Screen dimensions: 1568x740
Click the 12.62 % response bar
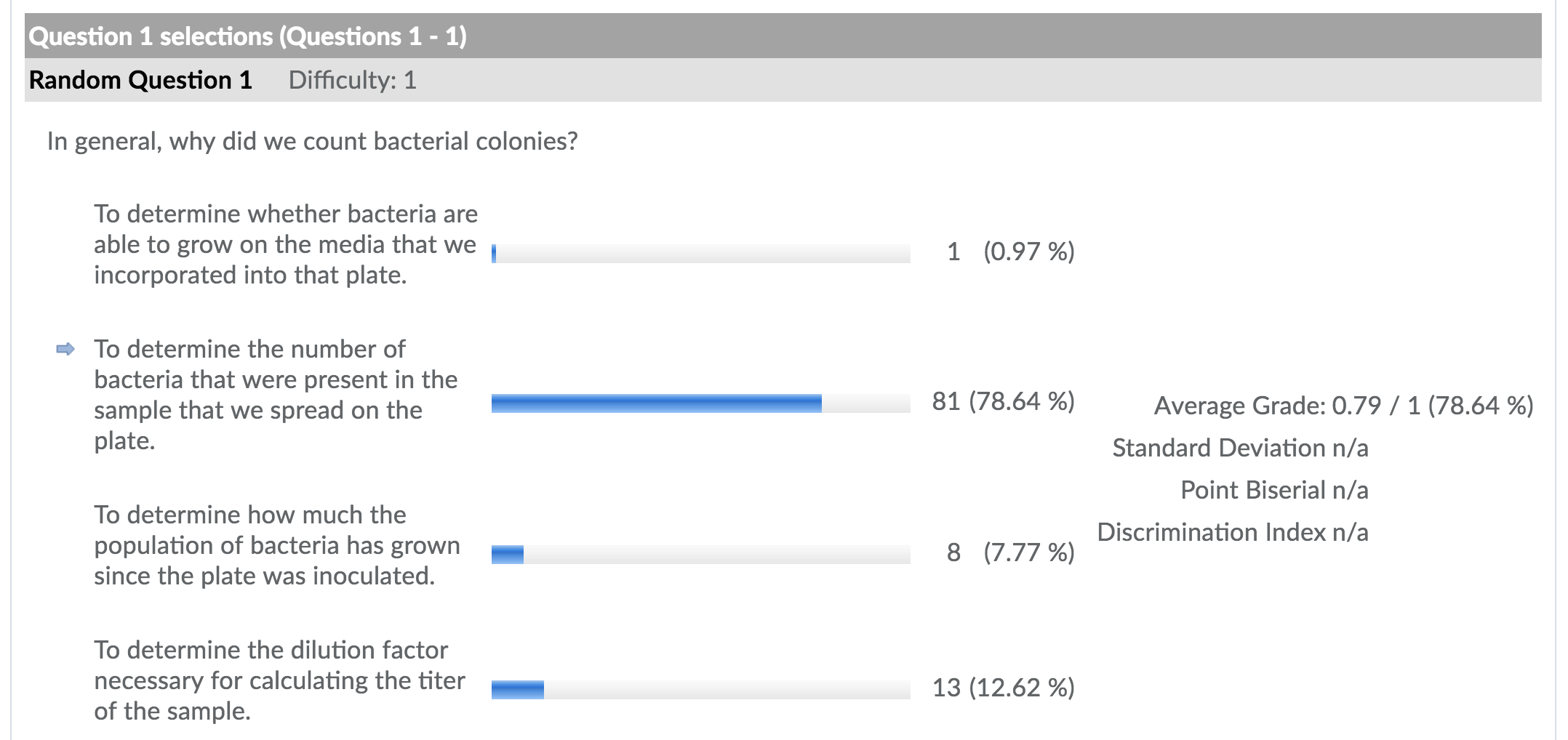(x=701, y=690)
